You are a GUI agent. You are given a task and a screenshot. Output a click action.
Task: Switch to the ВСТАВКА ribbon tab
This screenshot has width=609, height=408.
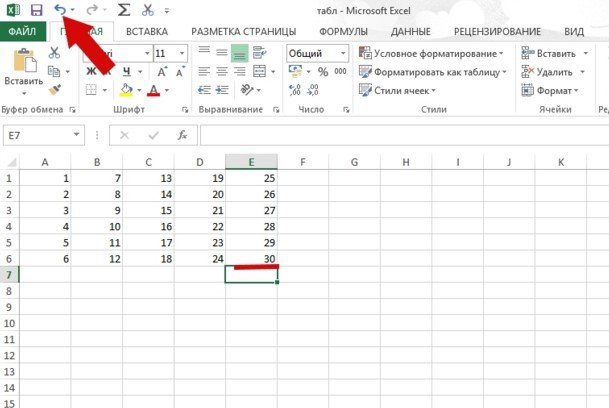pyautogui.click(x=147, y=31)
